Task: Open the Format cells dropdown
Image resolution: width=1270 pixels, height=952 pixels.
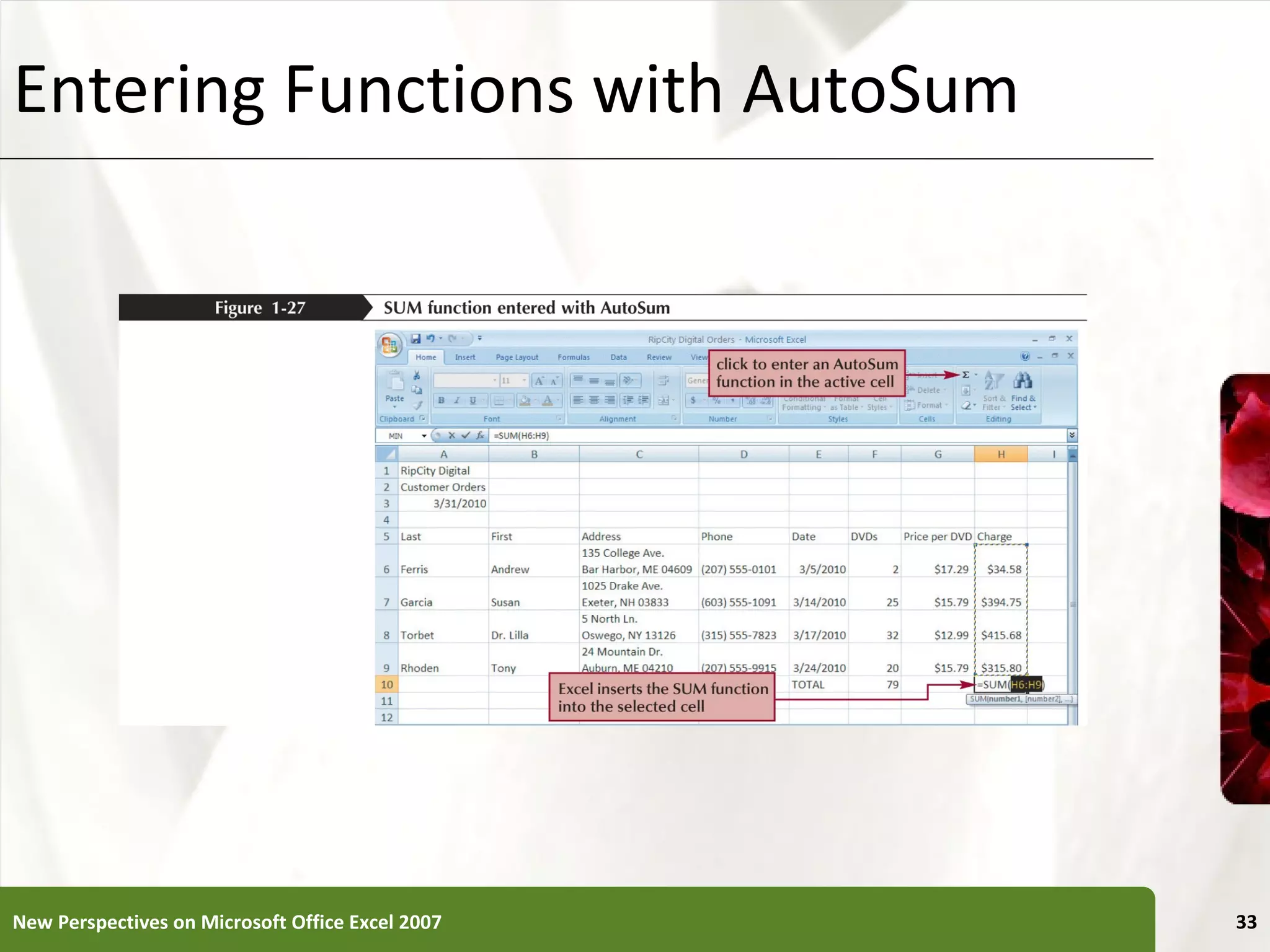Action: (926, 405)
